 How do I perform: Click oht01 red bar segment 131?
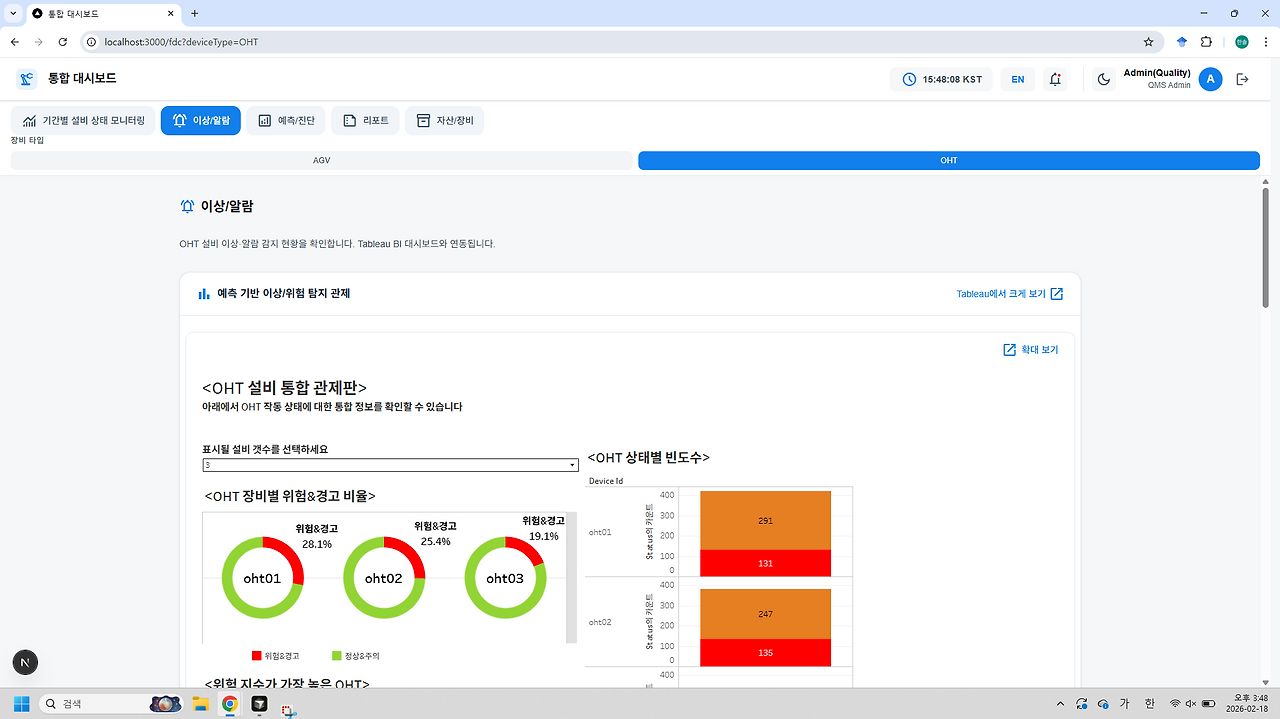[x=766, y=563]
